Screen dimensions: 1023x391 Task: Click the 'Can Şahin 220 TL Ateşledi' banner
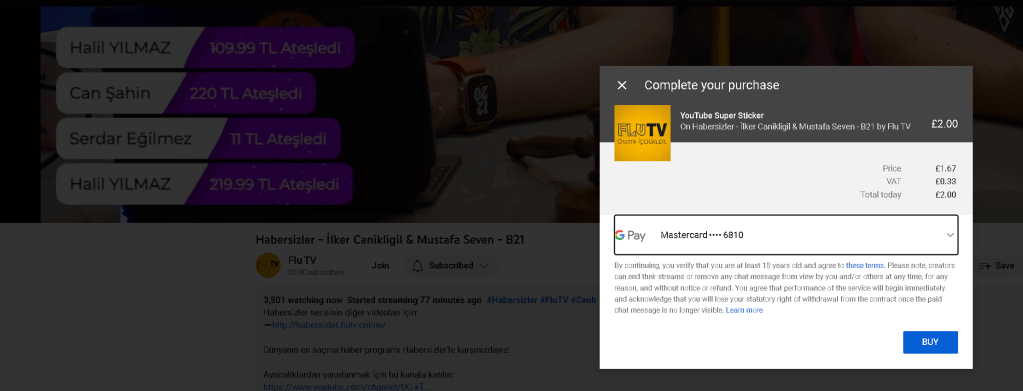click(186, 93)
